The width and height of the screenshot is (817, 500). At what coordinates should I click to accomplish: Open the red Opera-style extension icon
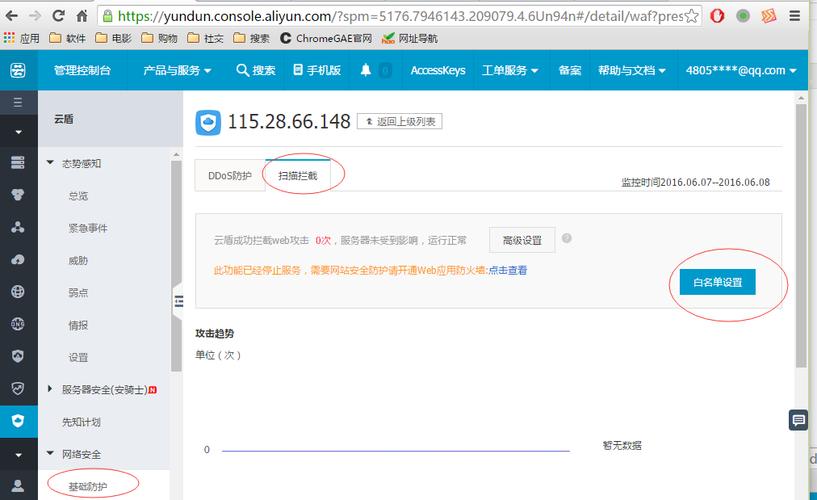tap(717, 16)
